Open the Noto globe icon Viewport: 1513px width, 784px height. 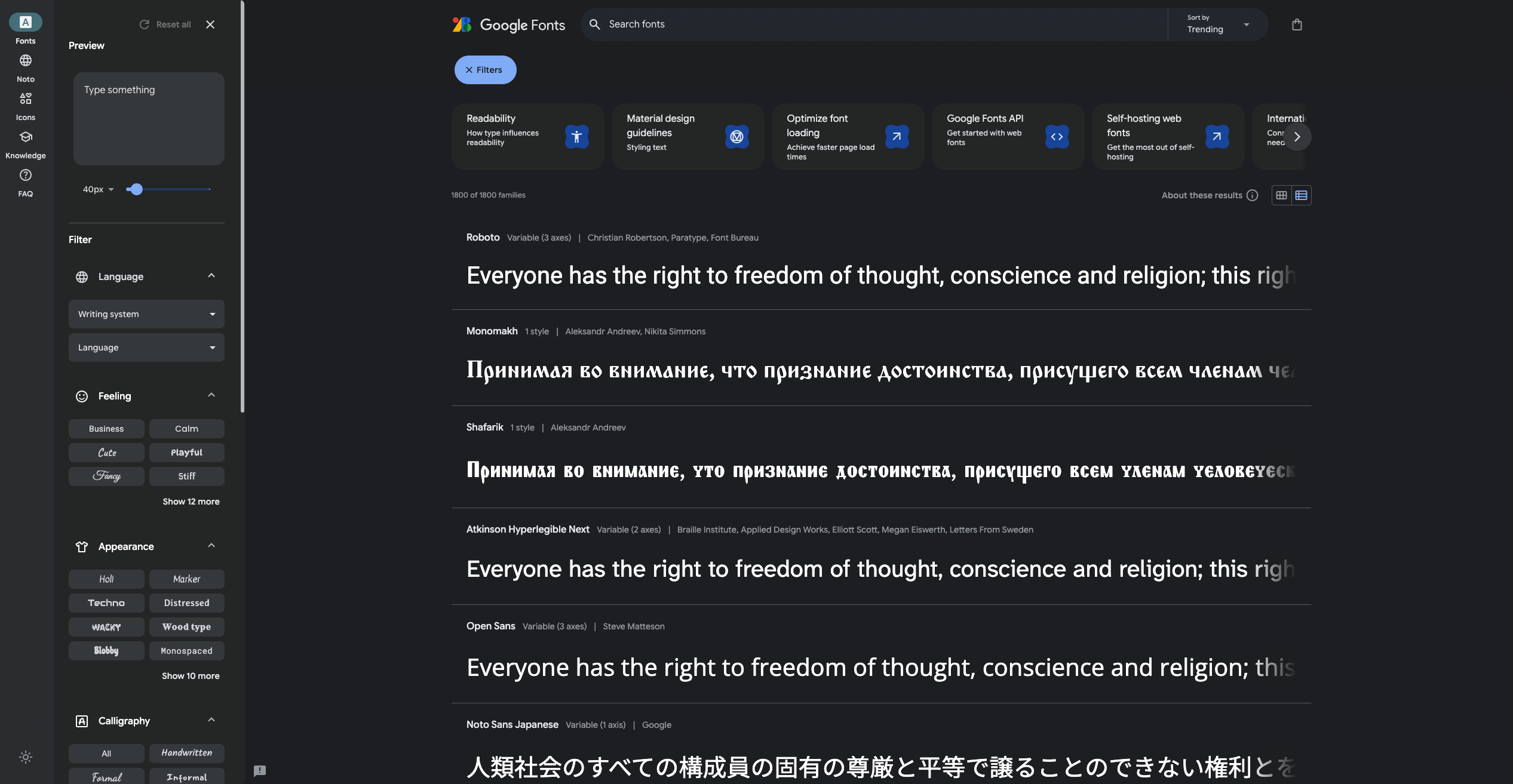pyautogui.click(x=26, y=61)
